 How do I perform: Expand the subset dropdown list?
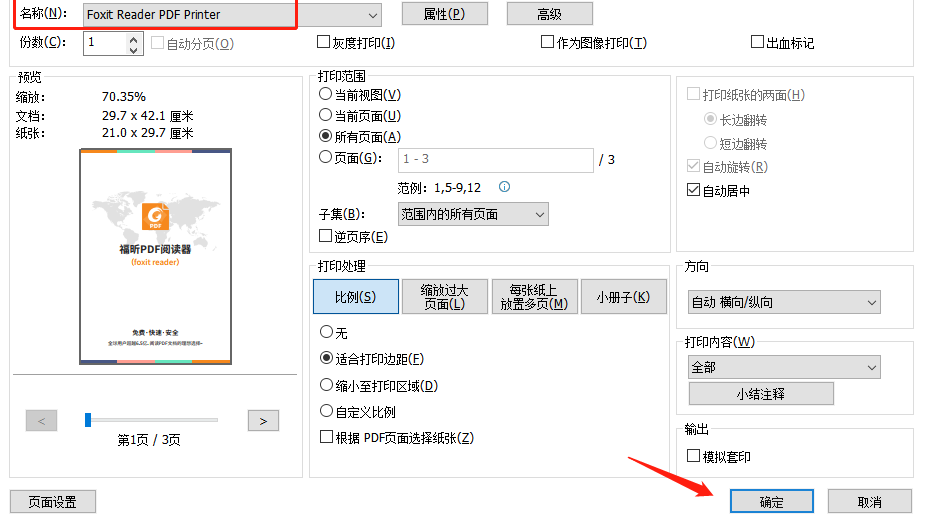pyautogui.click(x=540, y=214)
